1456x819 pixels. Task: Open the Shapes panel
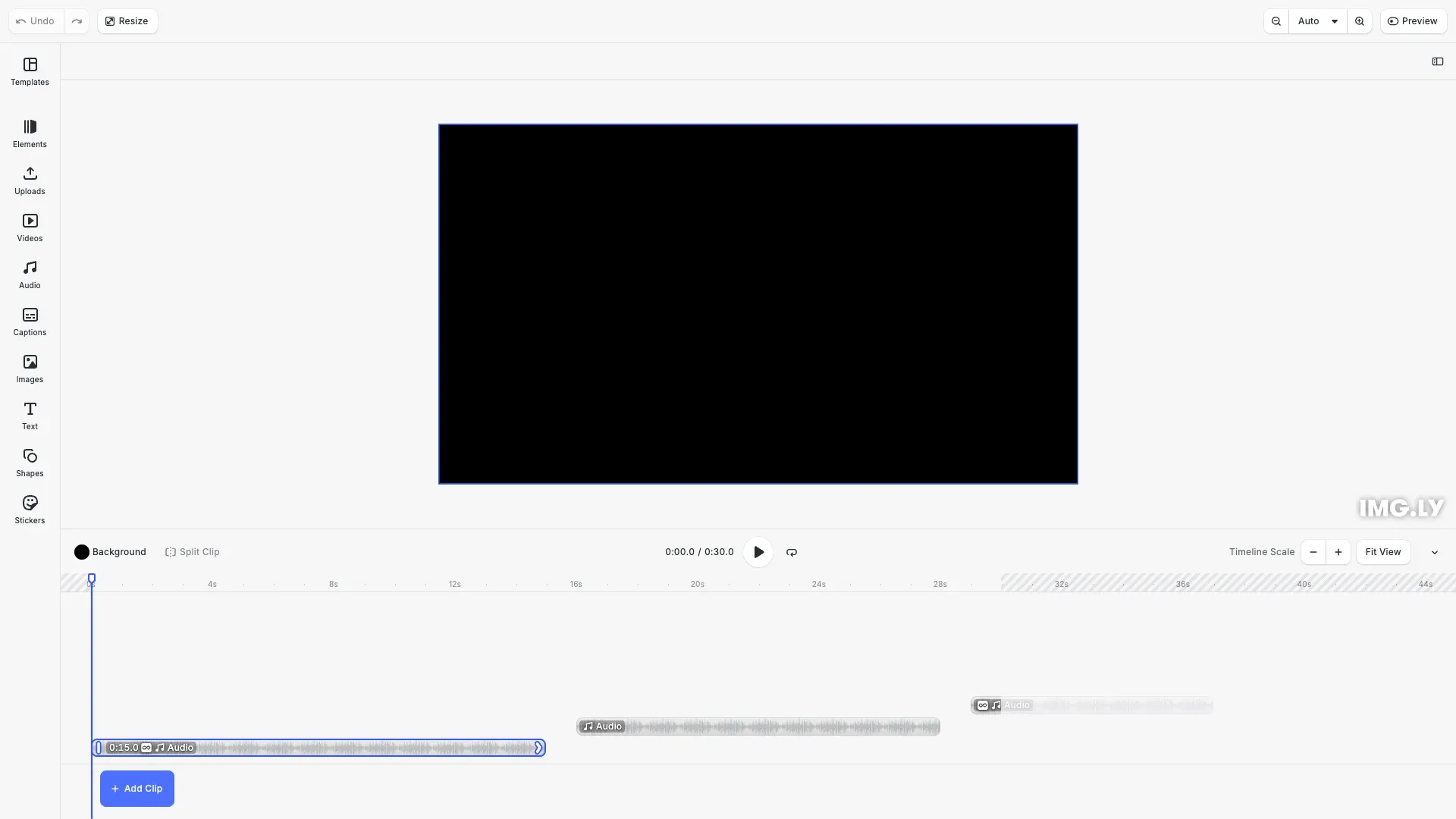[30, 462]
